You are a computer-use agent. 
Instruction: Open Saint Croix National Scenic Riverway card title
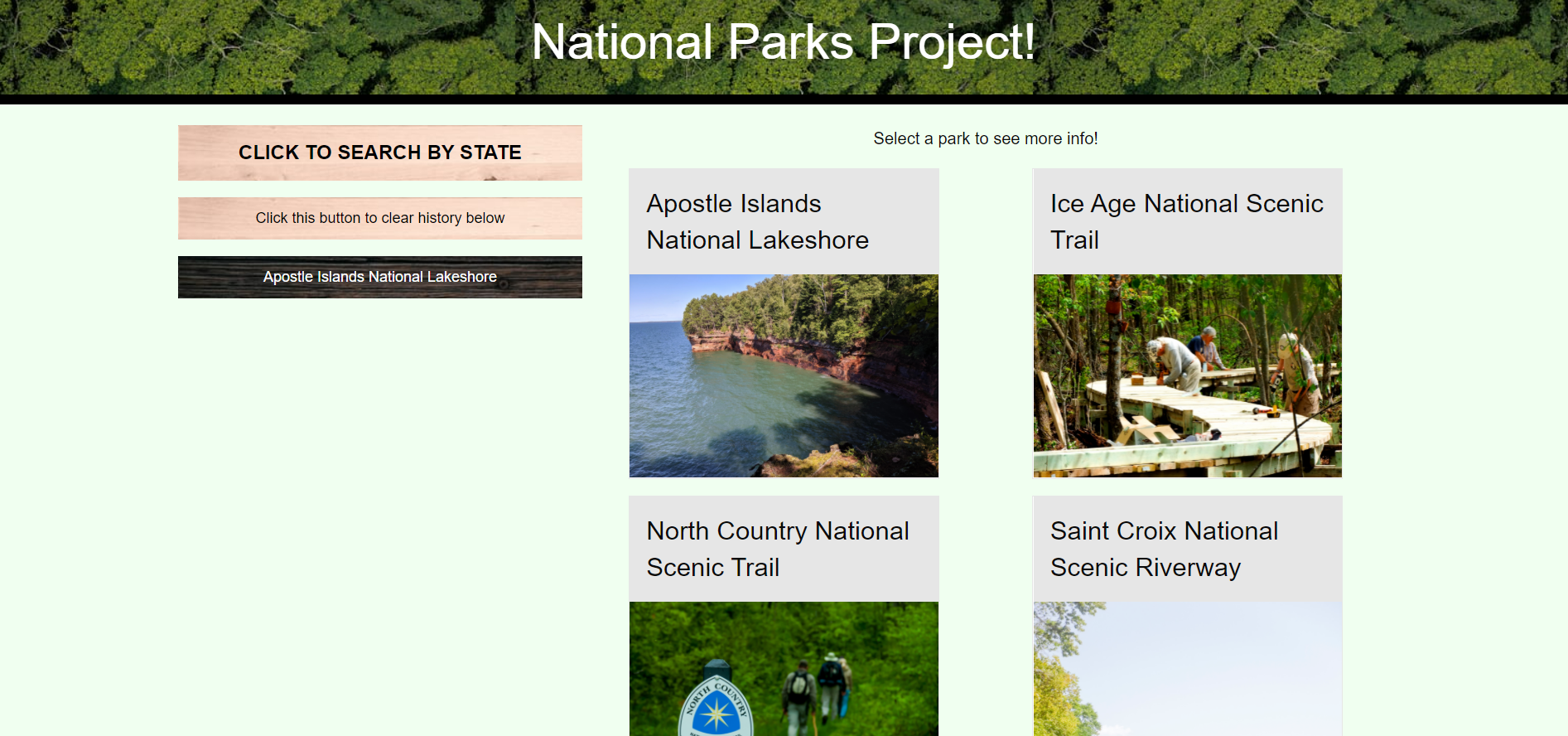[1164, 549]
